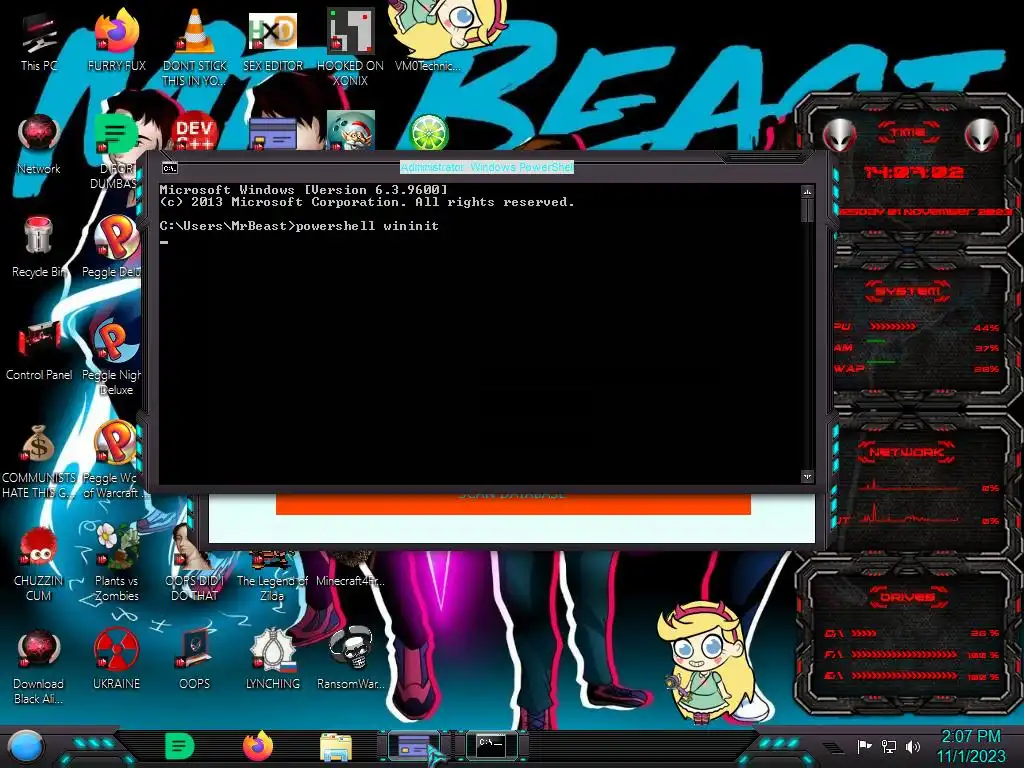Switch to the command prompt taskbar button
Screen dimensions: 1024x768
pyautogui.click(x=492, y=745)
